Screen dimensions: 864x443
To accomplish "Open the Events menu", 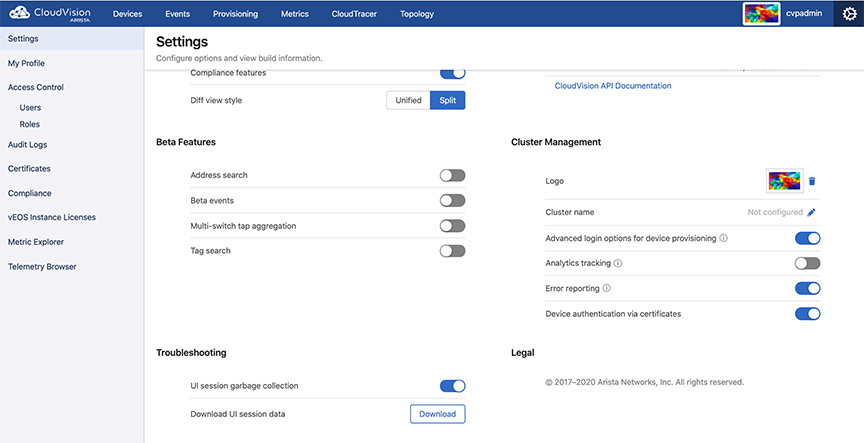I will [x=177, y=14].
